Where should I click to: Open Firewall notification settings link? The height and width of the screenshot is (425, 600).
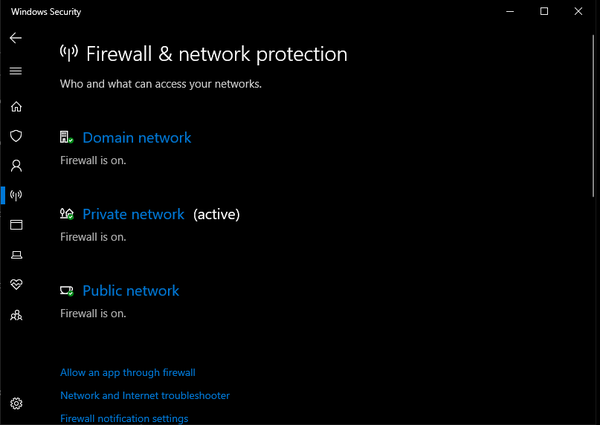pos(124,418)
